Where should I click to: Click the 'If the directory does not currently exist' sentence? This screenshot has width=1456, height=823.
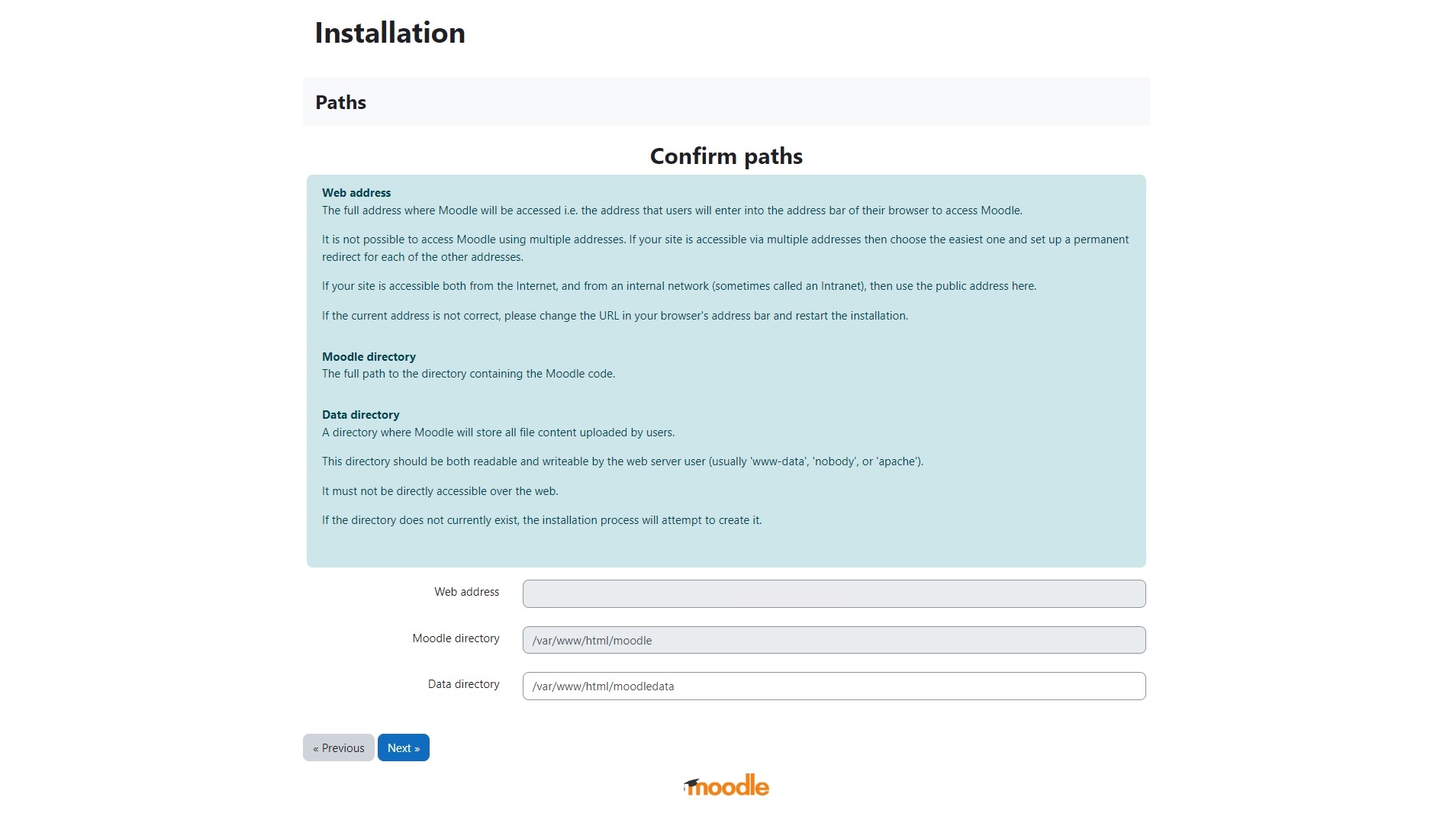(x=541, y=520)
